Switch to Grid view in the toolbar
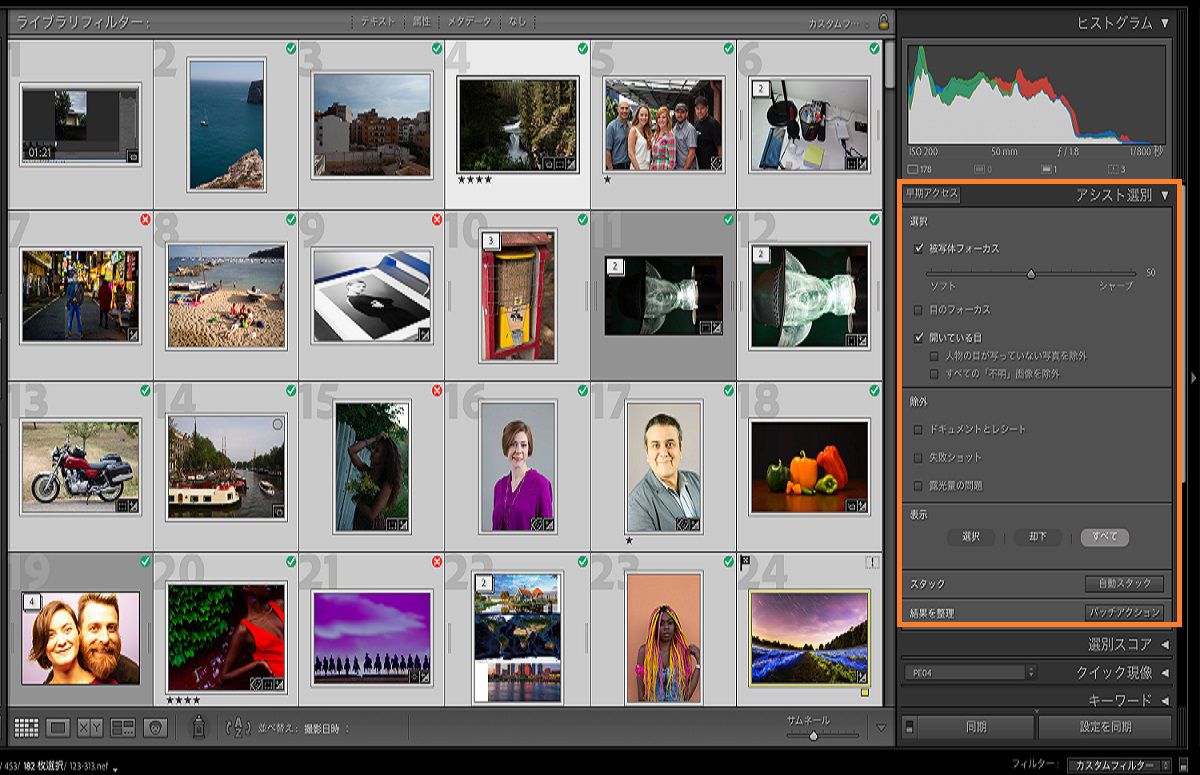The image size is (1200, 775). point(27,728)
